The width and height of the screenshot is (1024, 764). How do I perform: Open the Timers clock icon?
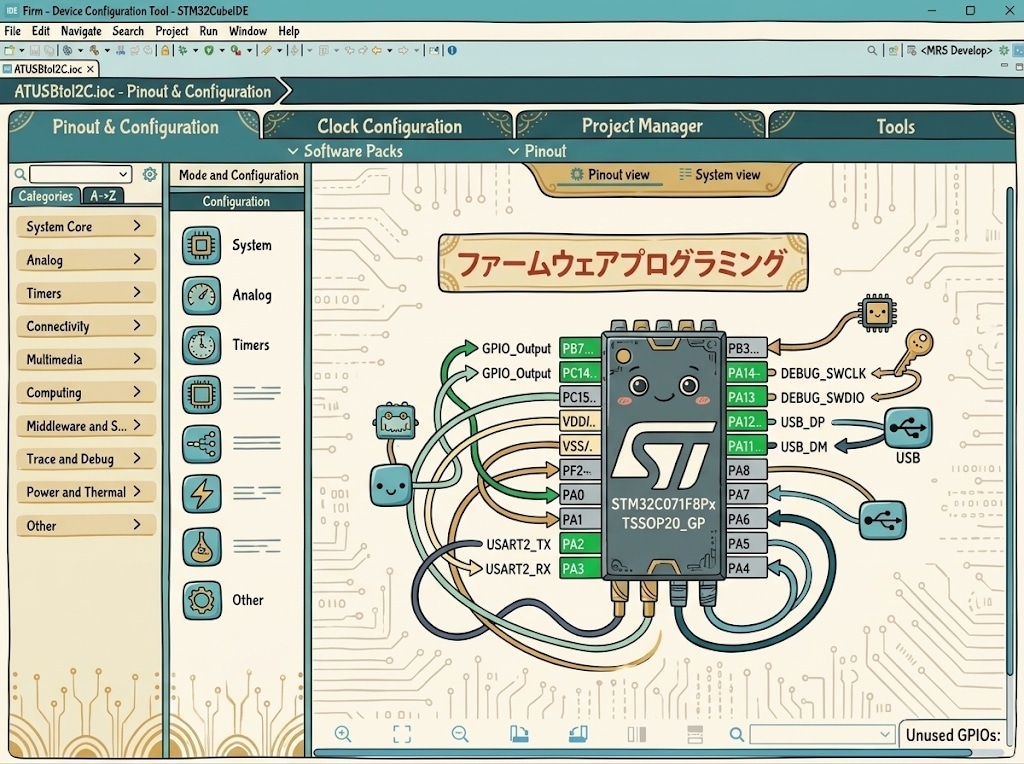coord(201,345)
